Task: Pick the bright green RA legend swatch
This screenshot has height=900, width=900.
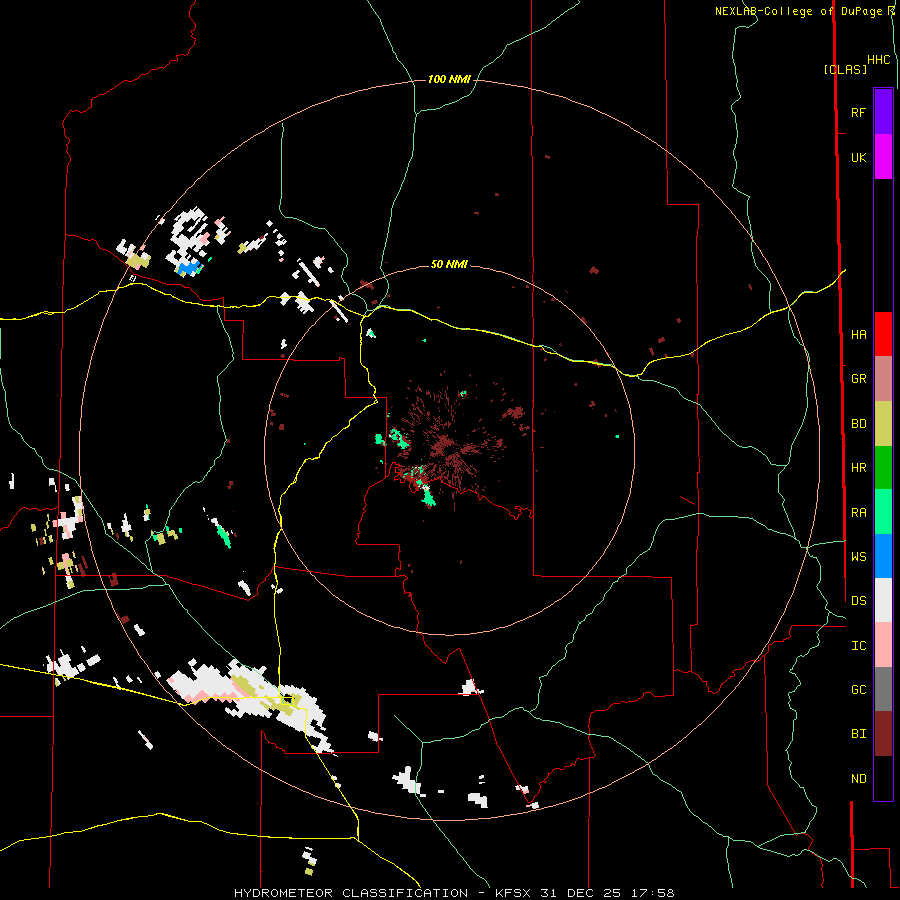Action: 883,512
